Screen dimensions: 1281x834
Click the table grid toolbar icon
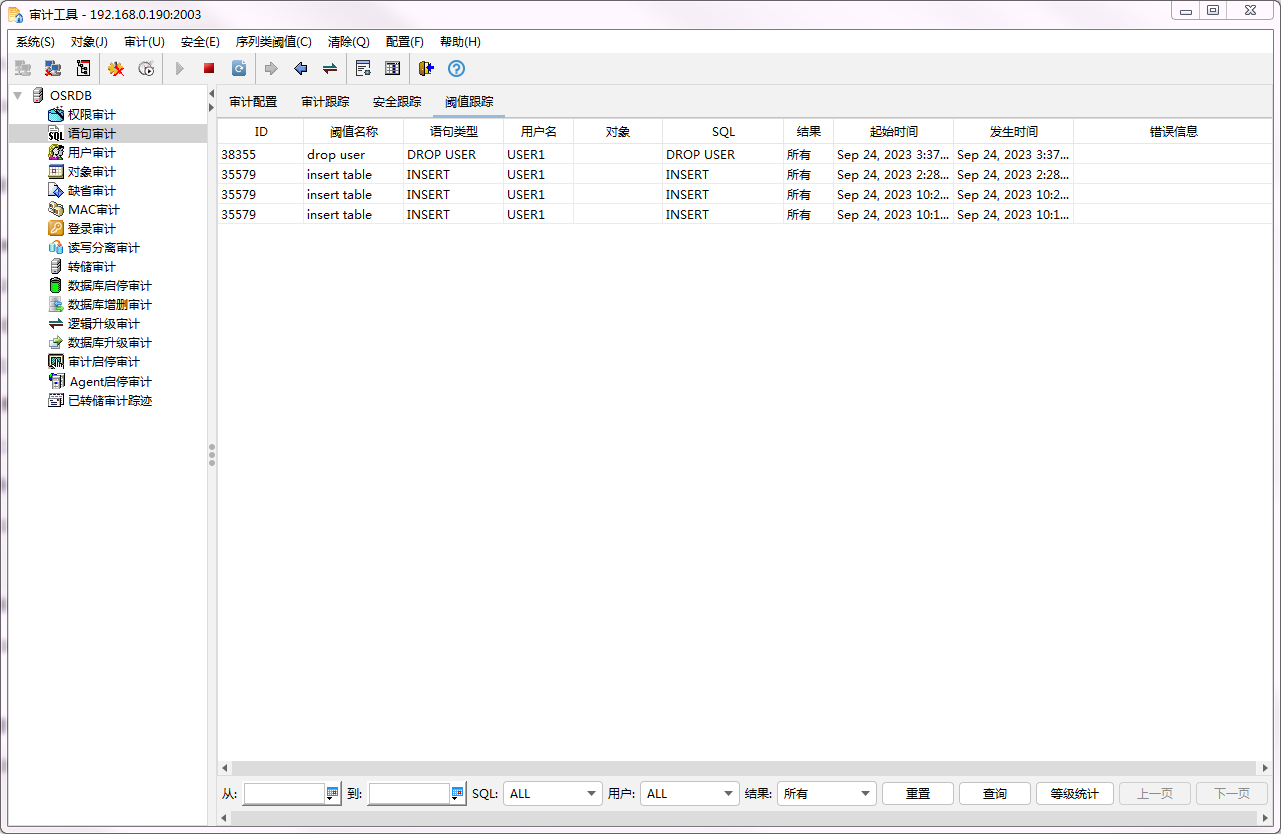point(393,69)
